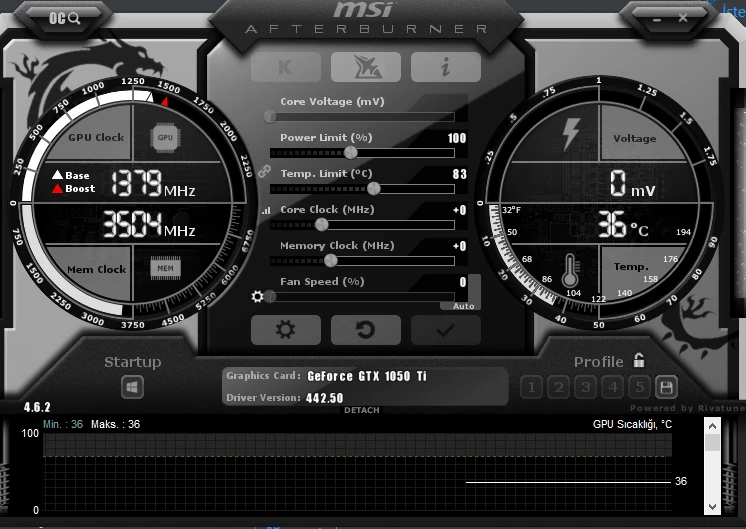Select profile slot 4
Screen dimensions: 746x529
[613, 387]
